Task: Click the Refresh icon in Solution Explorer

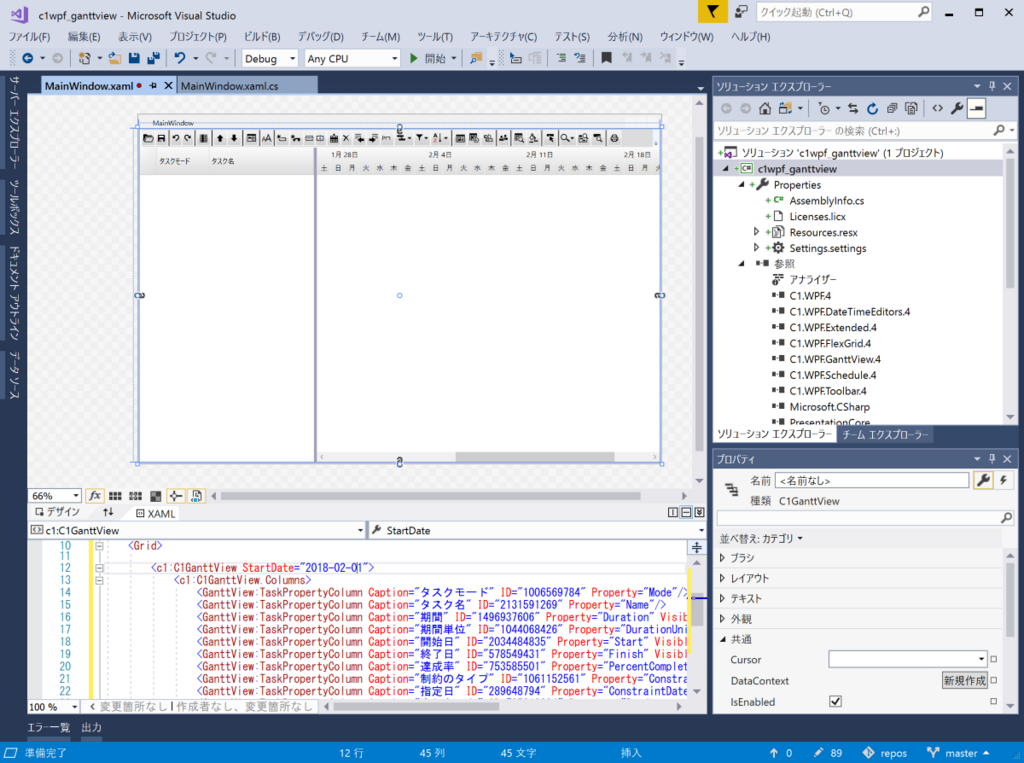Action: 872,108
